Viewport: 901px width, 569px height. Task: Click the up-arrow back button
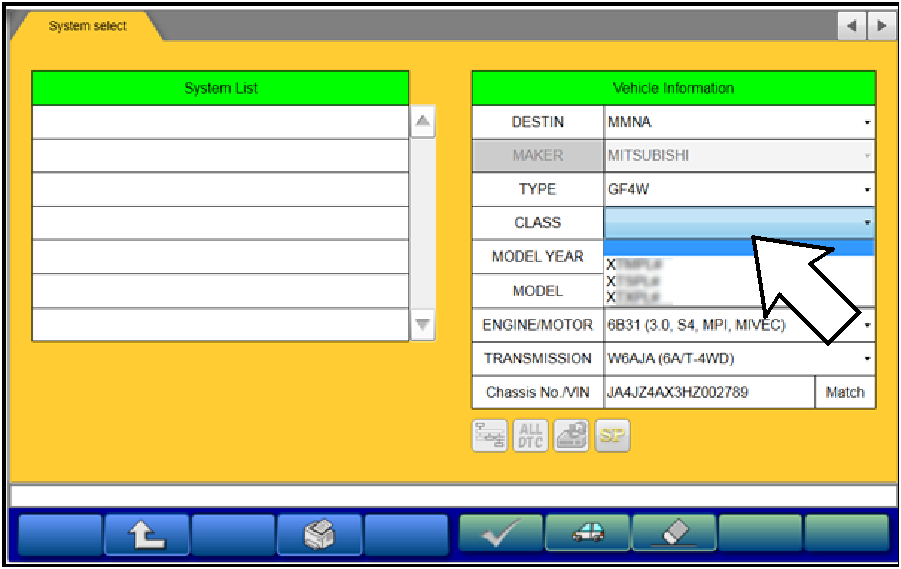pos(146,534)
